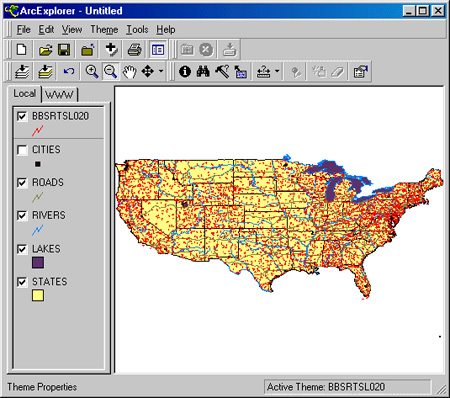Hide the RIVERS theme via checkbox

(22, 216)
